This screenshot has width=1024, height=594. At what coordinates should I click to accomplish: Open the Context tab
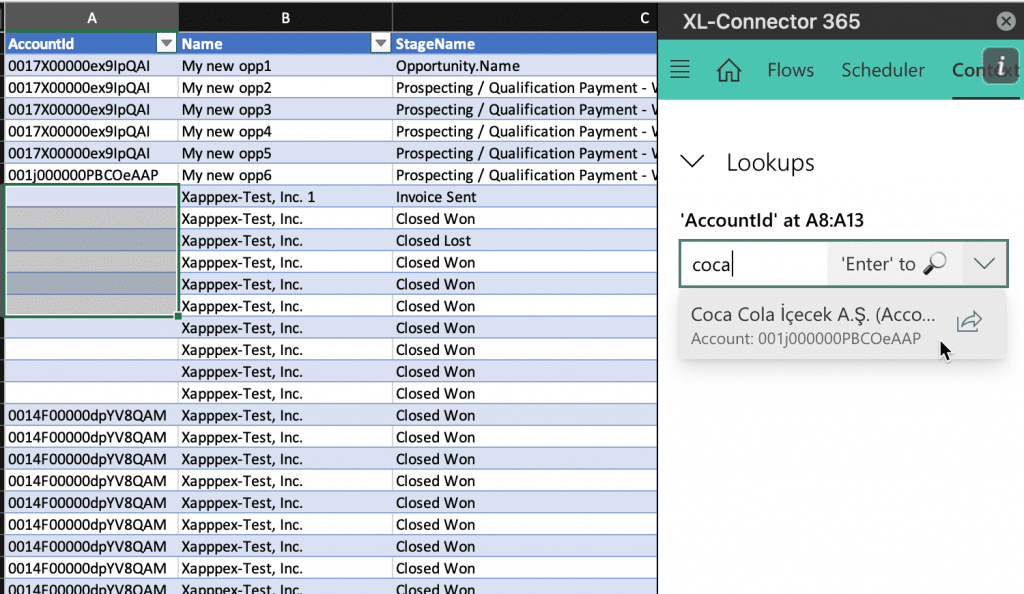pyautogui.click(x=985, y=70)
